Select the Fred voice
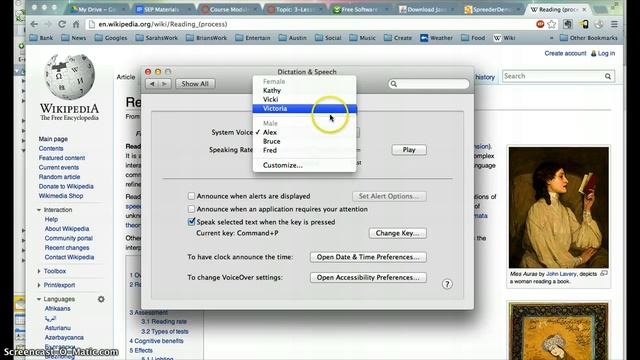The height and width of the screenshot is (360, 640). 304,150
